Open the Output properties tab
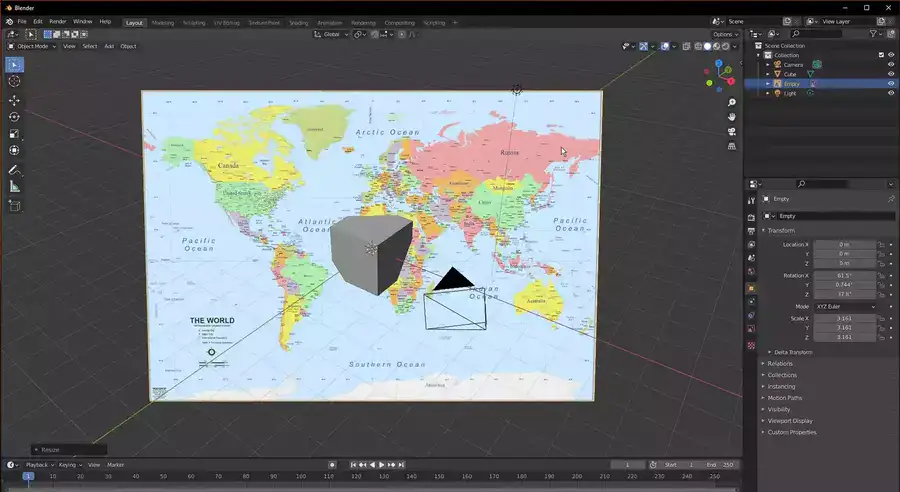 pyautogui.click(x=751, y=231)
